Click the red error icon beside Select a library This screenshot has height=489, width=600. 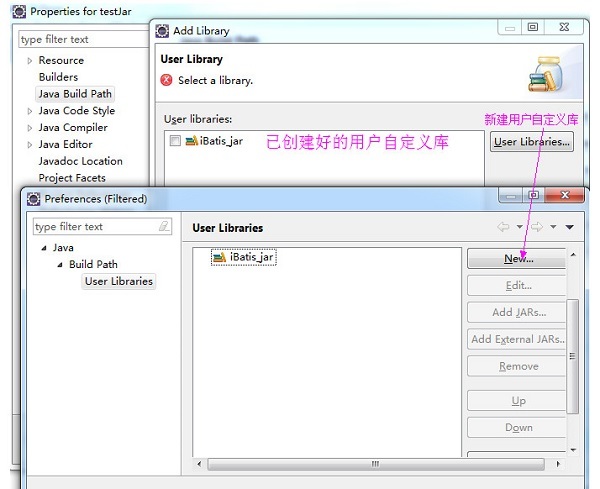click(x=166, y=80)
